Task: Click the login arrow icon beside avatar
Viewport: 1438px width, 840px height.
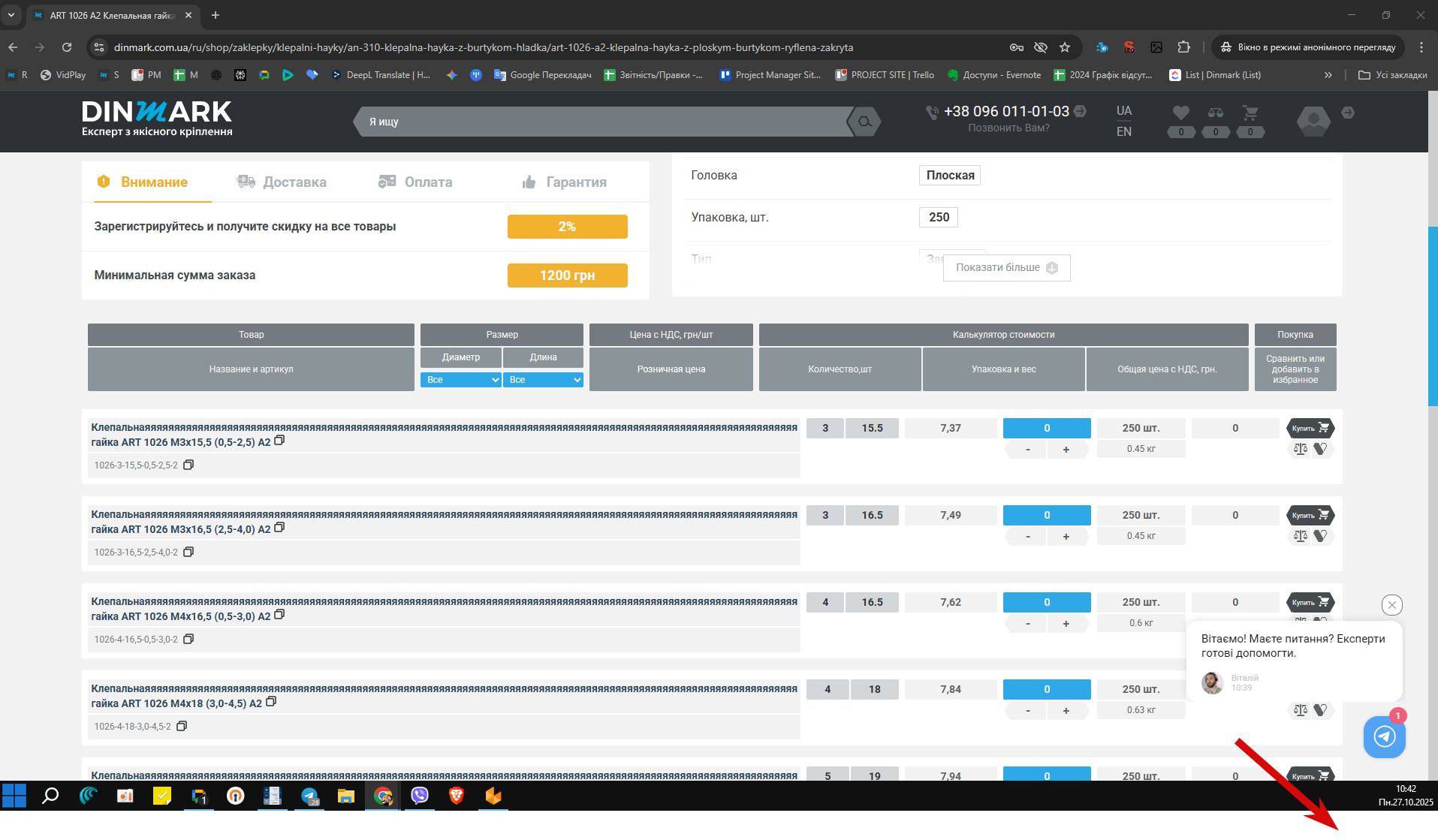Action: (x=1348, y=113)
